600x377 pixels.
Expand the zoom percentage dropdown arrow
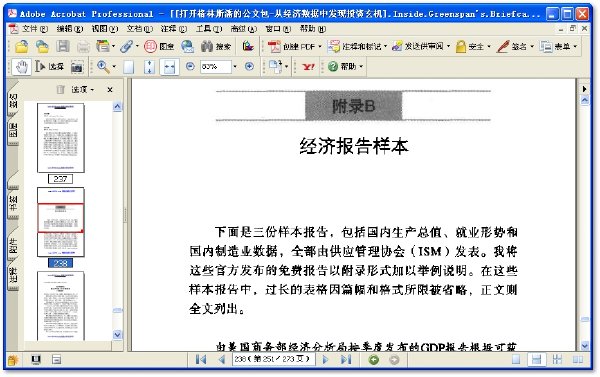pyautogui.click(x=235, y=67)
